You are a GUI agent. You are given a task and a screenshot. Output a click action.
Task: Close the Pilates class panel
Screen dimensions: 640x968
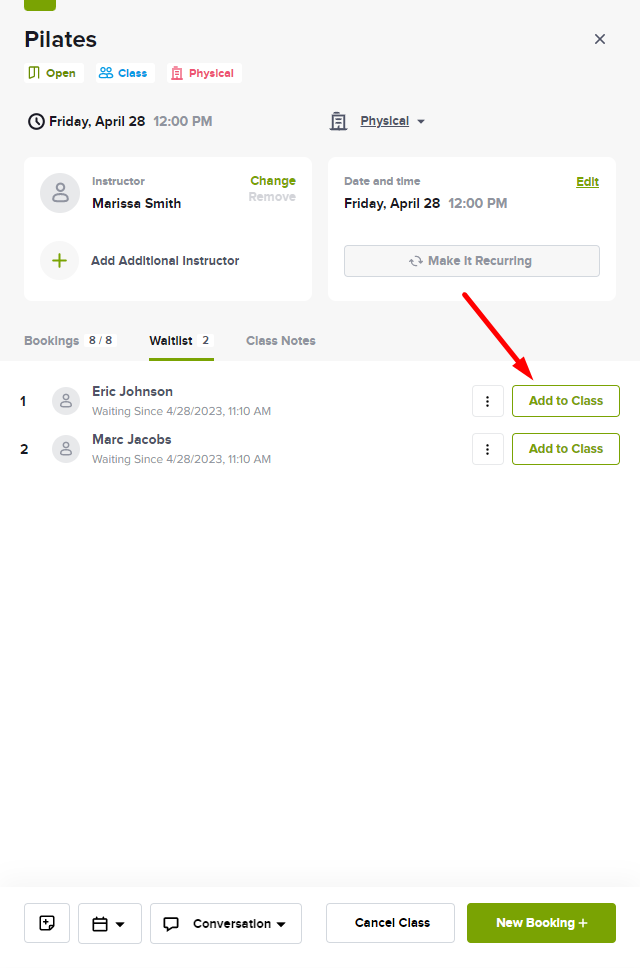(600, 39)
